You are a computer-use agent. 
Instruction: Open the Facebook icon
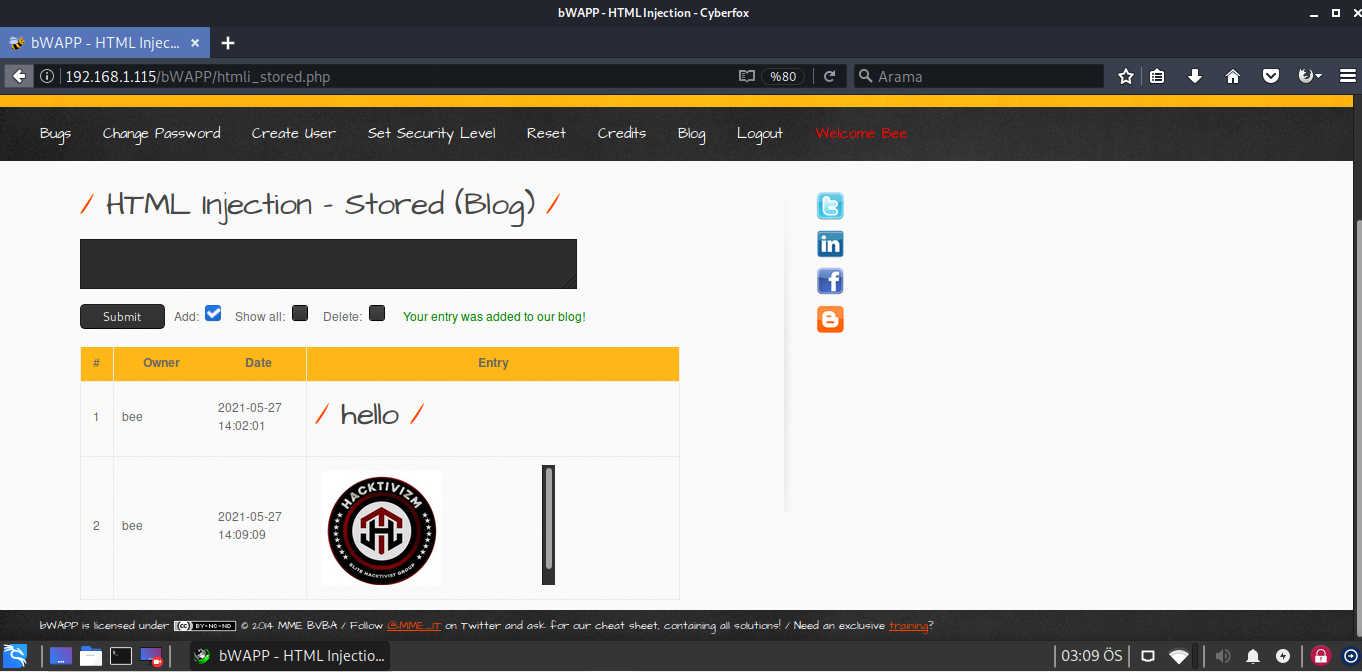830,281
